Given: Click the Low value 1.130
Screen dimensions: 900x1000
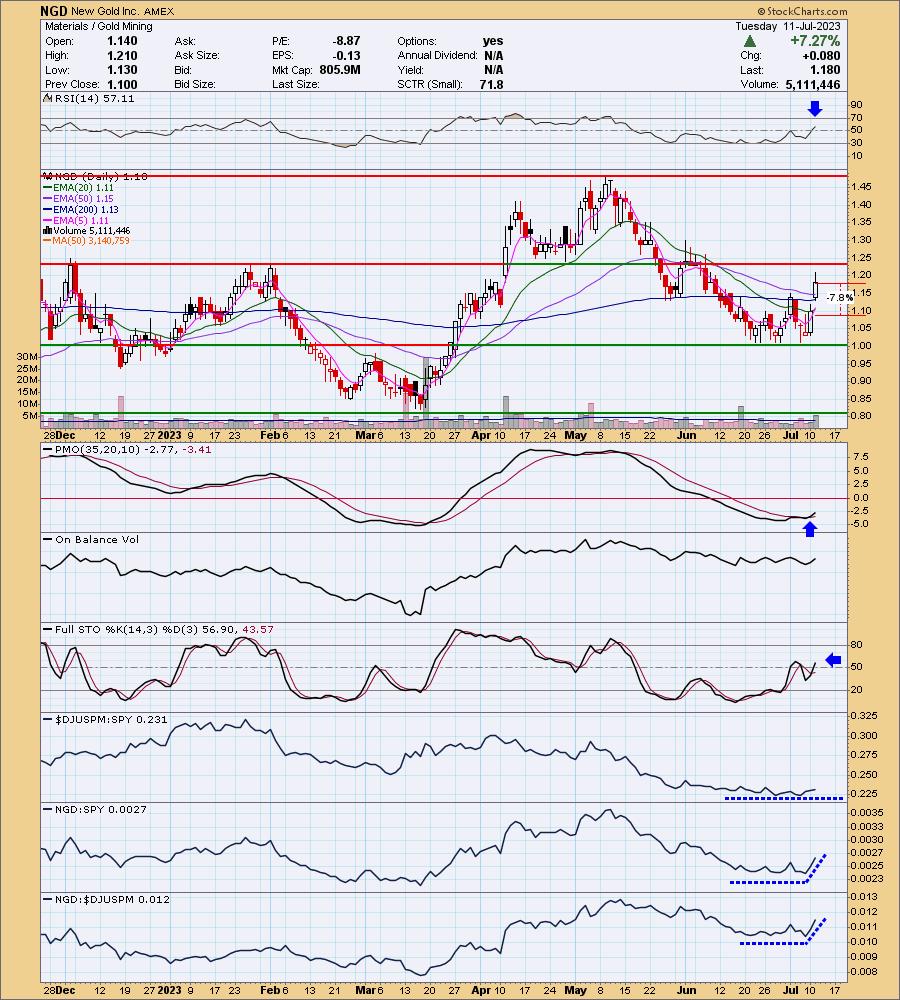Looking at the screenshot, I should (122, 70).
